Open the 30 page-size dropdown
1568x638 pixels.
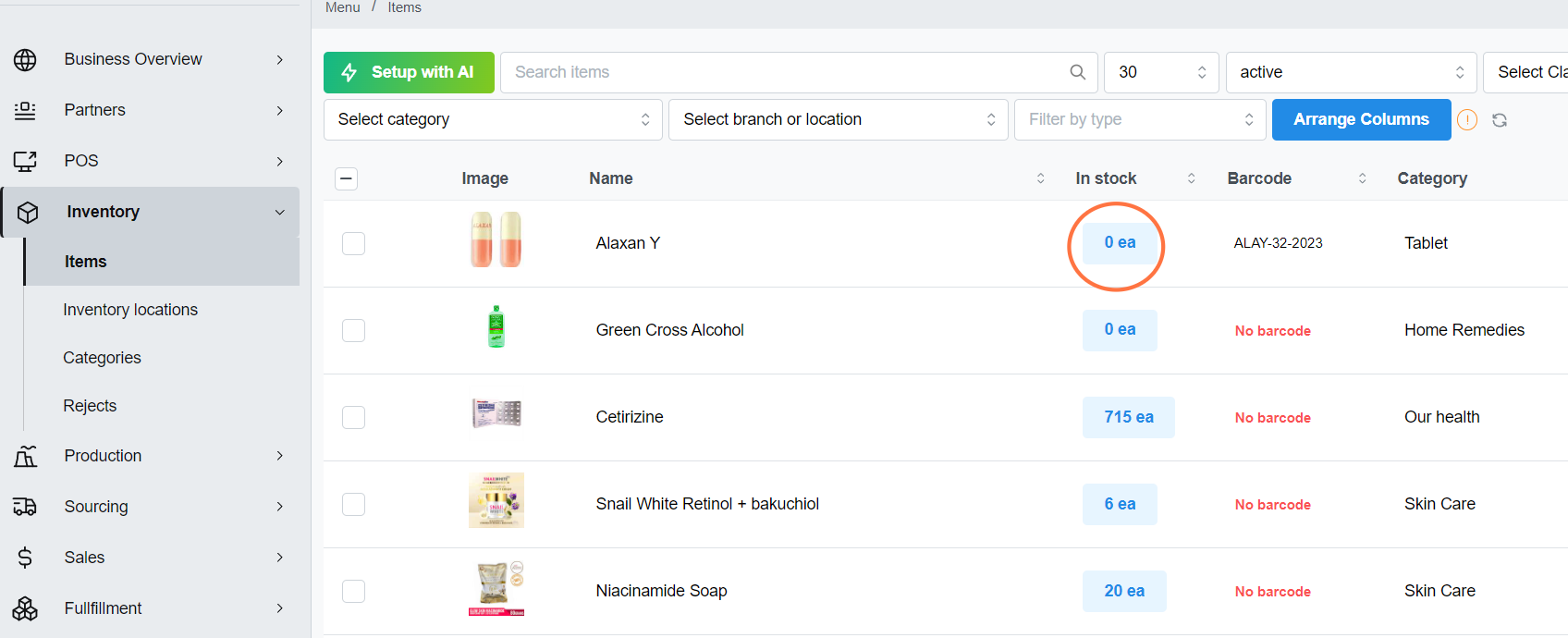click(1162, 72)
